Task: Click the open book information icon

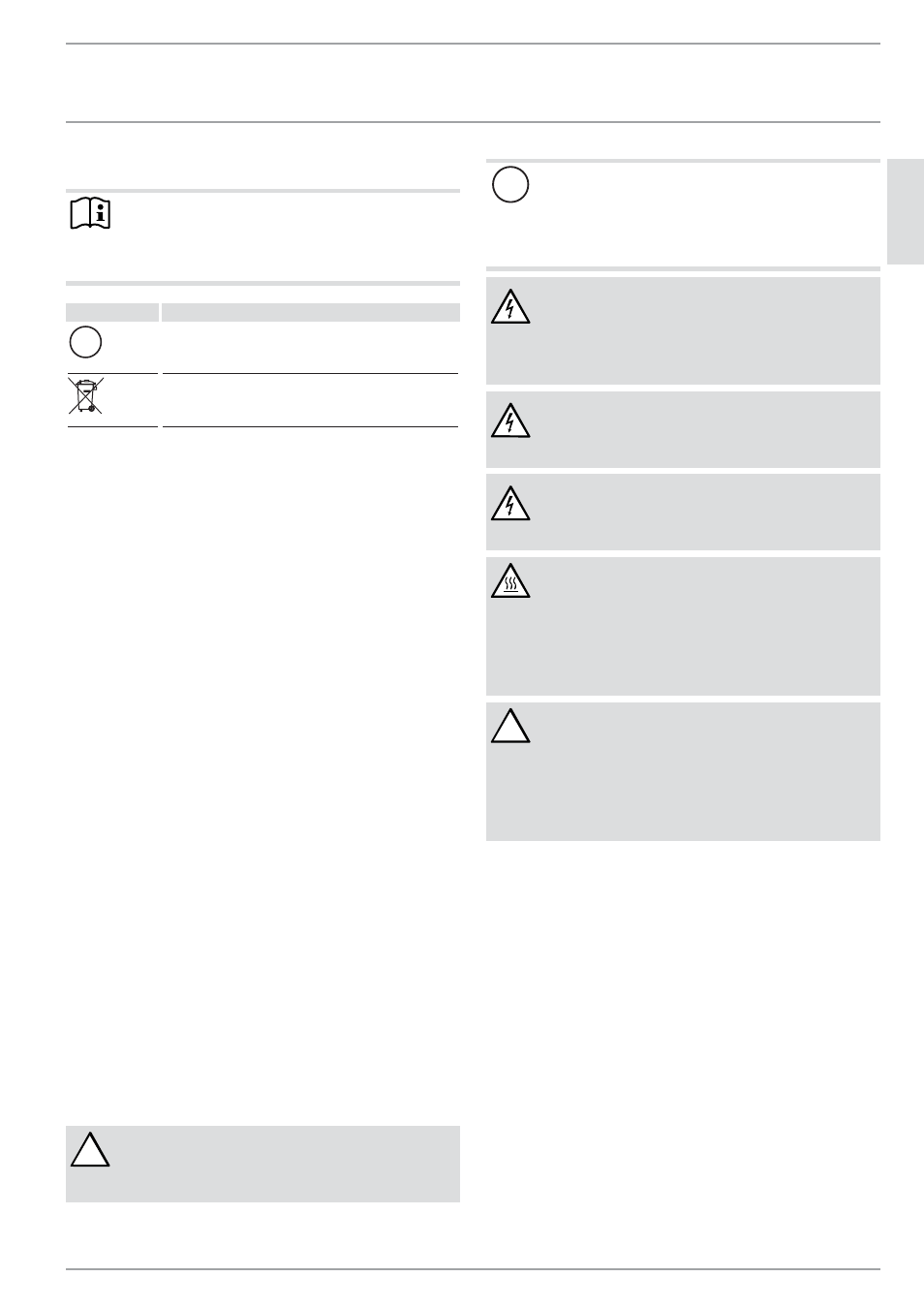Action: coord(90,213)
